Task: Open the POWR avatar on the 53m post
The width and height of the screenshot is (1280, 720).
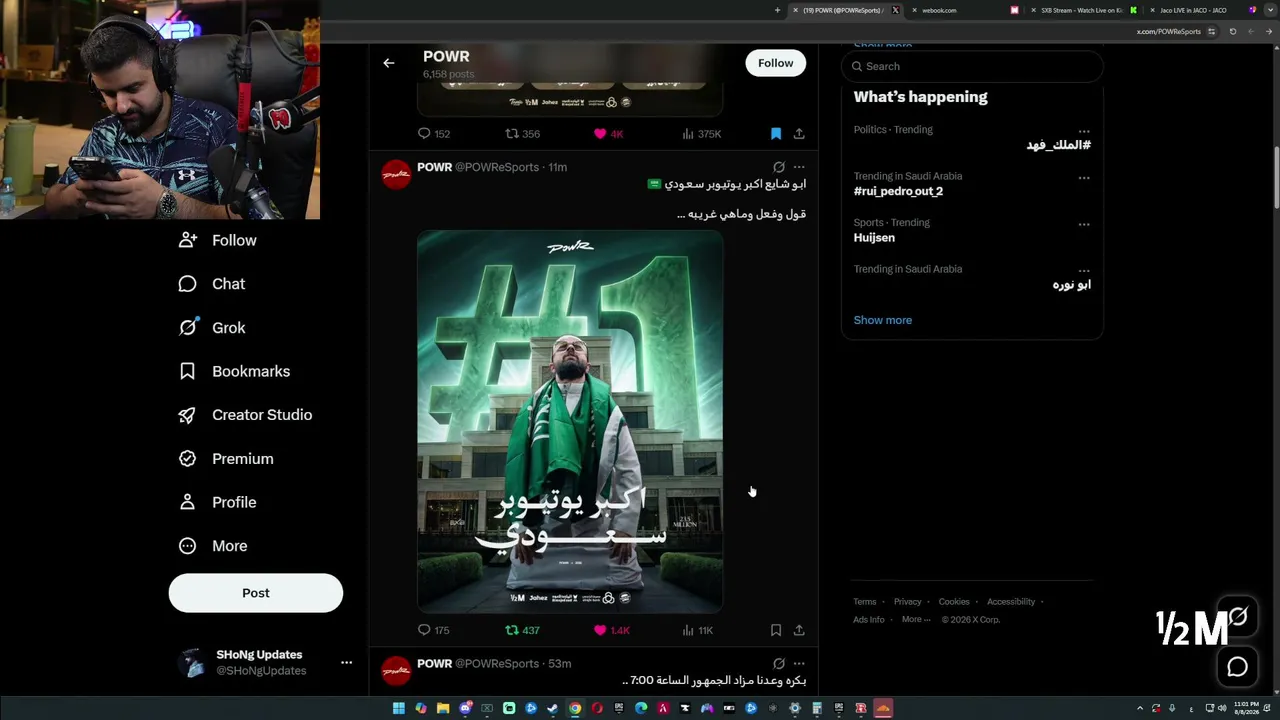Action: click(x=396, y=671)
